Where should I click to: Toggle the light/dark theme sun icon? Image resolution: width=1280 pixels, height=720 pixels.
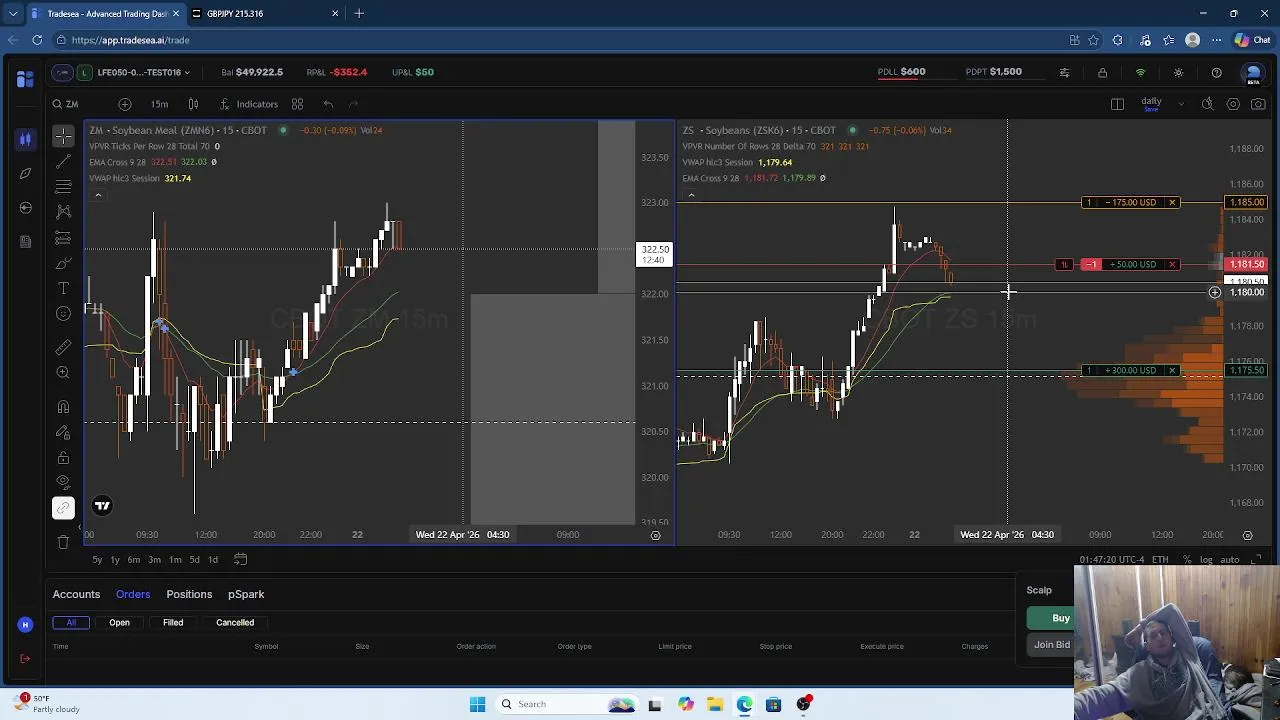1178,72
